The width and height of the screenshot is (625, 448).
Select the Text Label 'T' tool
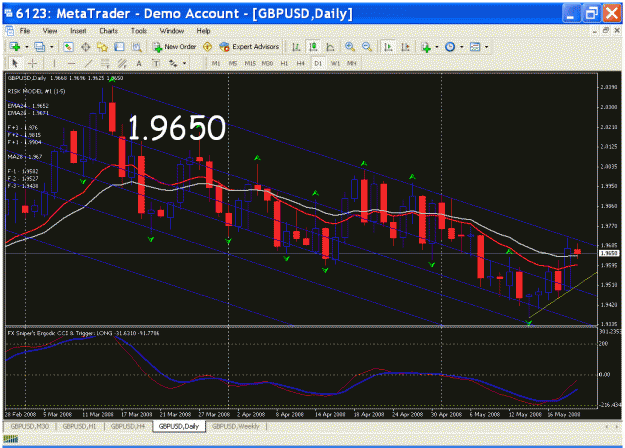pos(156,63)
